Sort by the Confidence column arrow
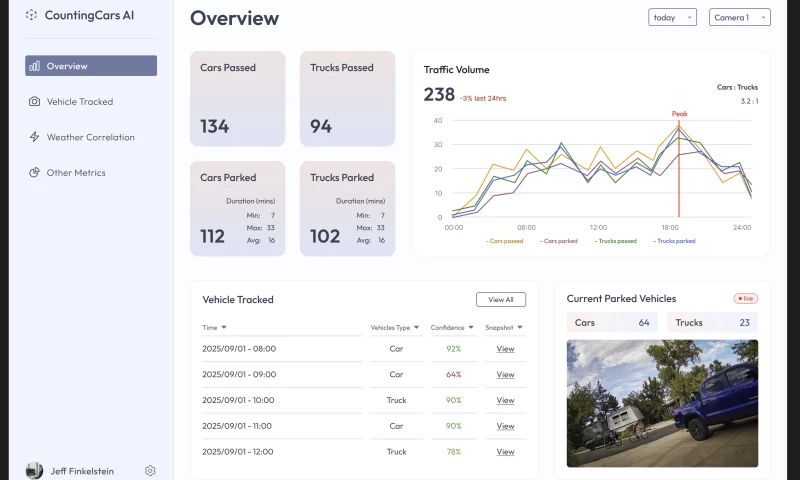800x480 pixels. [471, 327]
